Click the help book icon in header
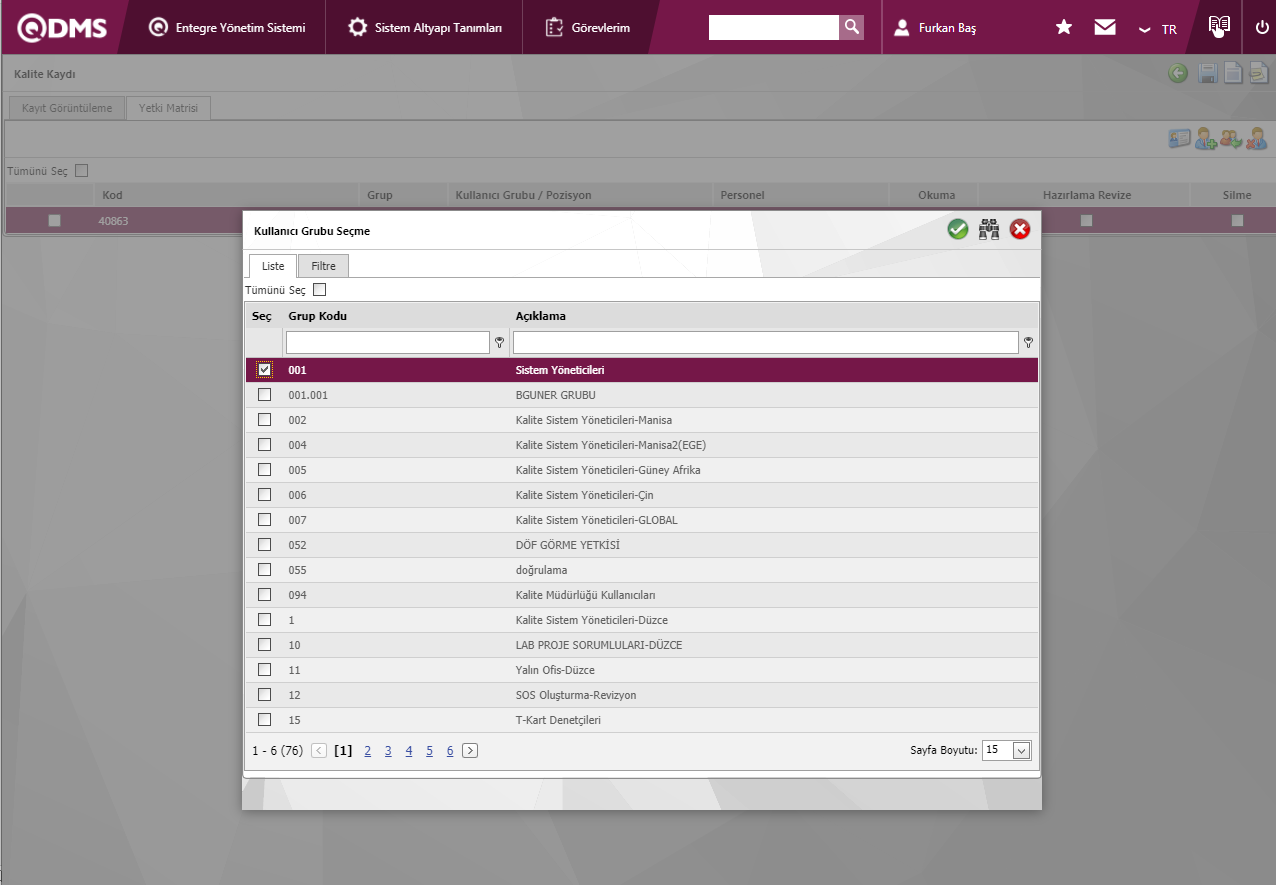 tap(1218, 27)
